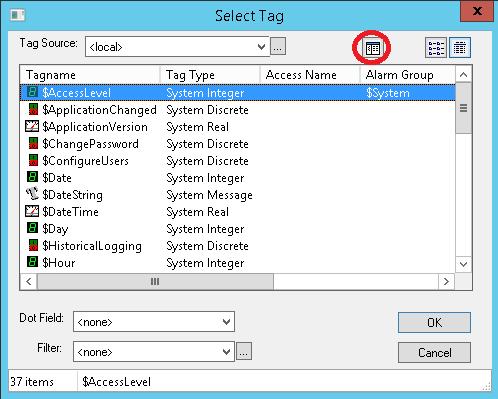This screenshot has height=399, width=498.
Task: Click the circled tree view pane icon
Action: pyautogui.click(x=372, y=49)
